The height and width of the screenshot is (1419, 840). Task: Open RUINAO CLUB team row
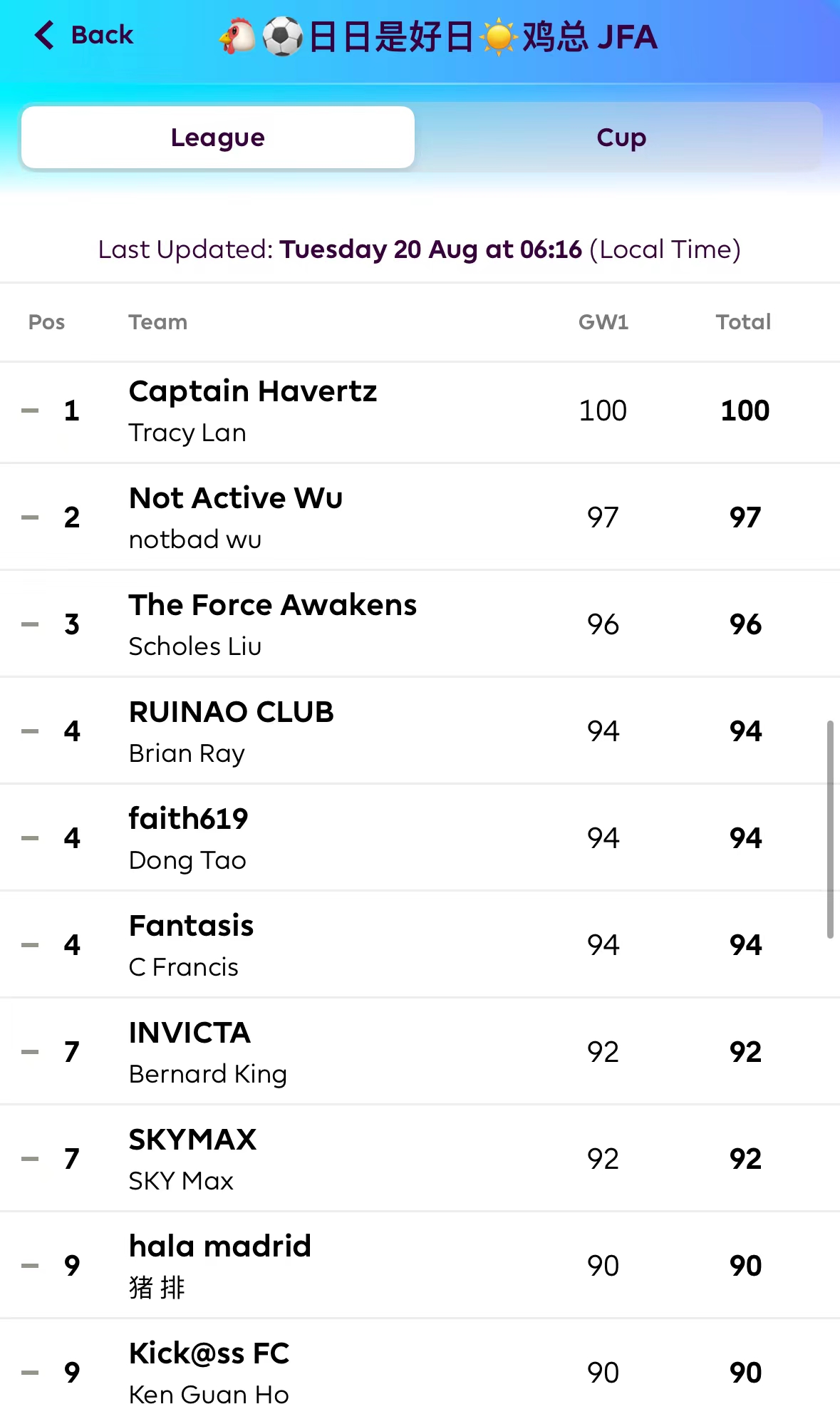point(232,712)
